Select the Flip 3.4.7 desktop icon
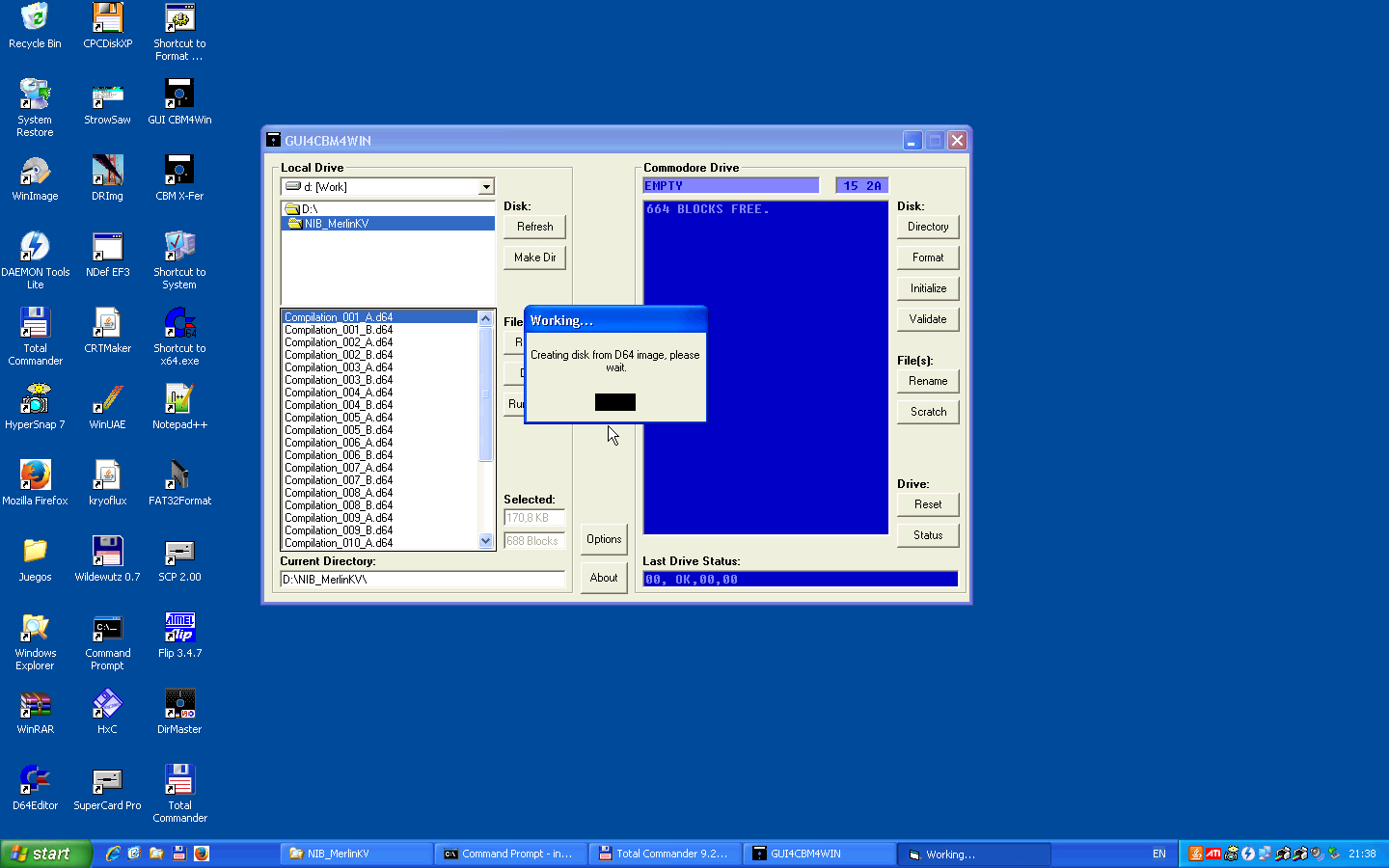 pyautogui.click(x=179, y=636)
